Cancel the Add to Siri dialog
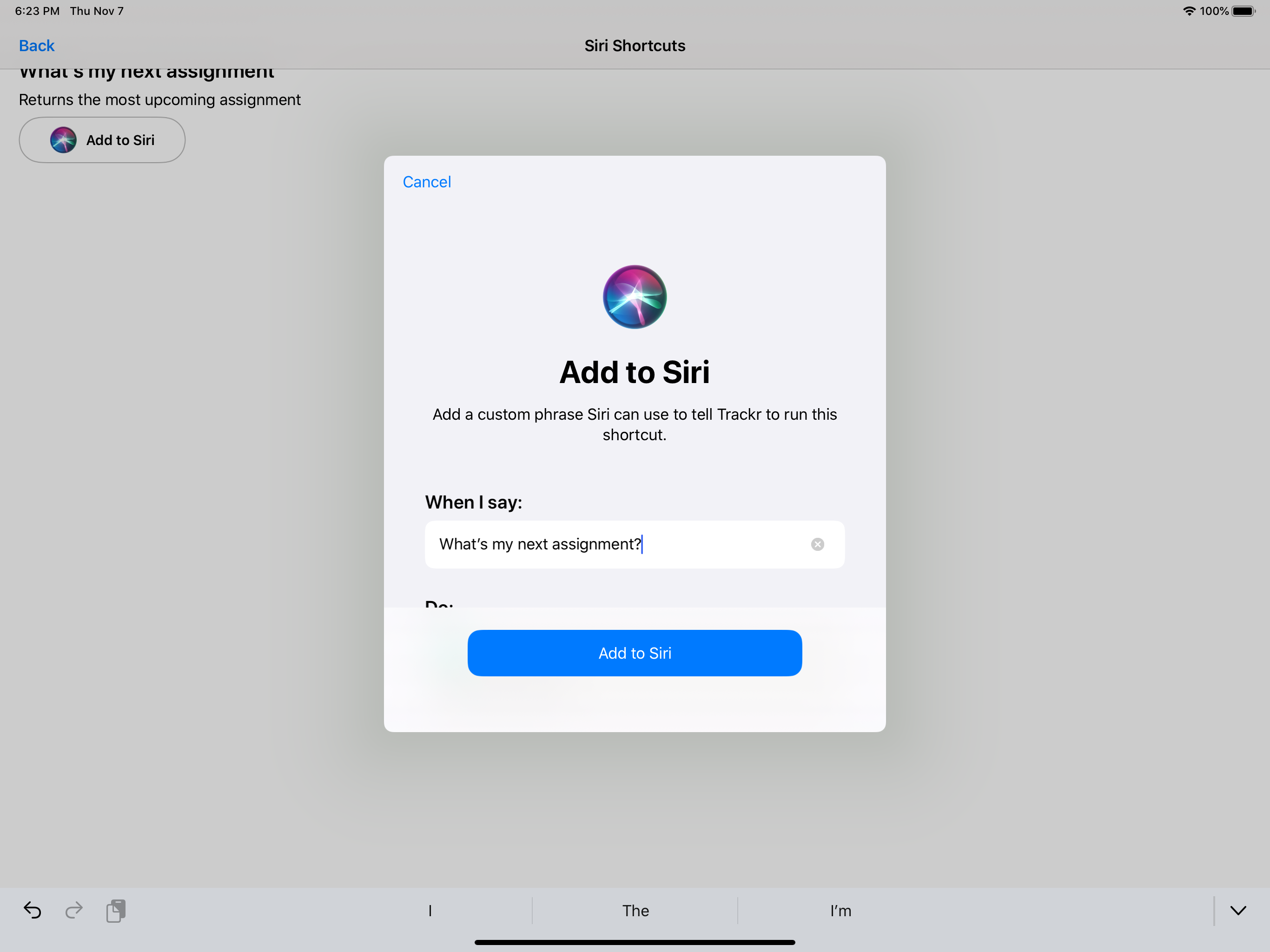The height and width of the screenshot is (952, 1270). [427, 182]
